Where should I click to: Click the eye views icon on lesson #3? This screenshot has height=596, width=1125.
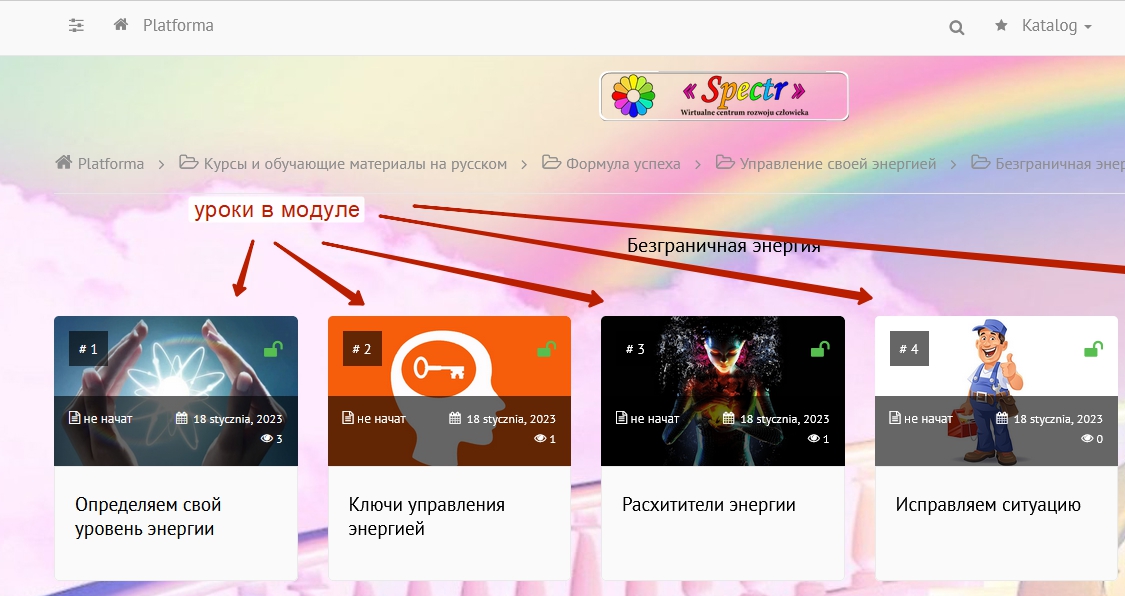[x=813, y=438]
